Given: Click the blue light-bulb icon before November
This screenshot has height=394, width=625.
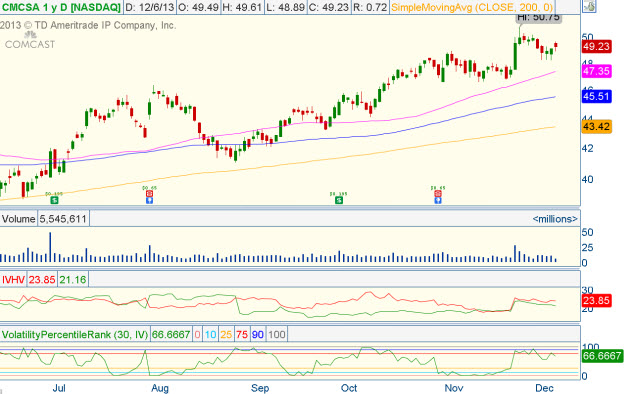Looking at the screenshot, I should (438, 200).
